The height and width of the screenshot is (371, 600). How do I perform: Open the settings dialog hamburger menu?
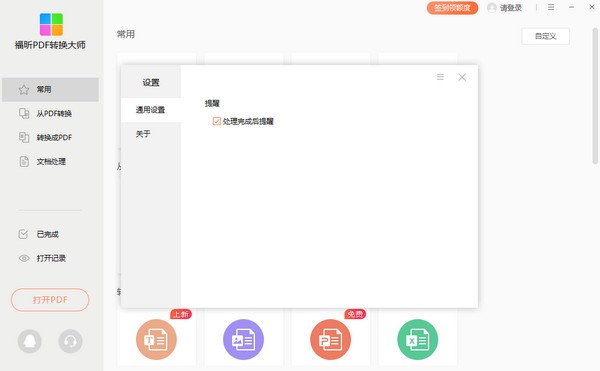pos(440,77)
